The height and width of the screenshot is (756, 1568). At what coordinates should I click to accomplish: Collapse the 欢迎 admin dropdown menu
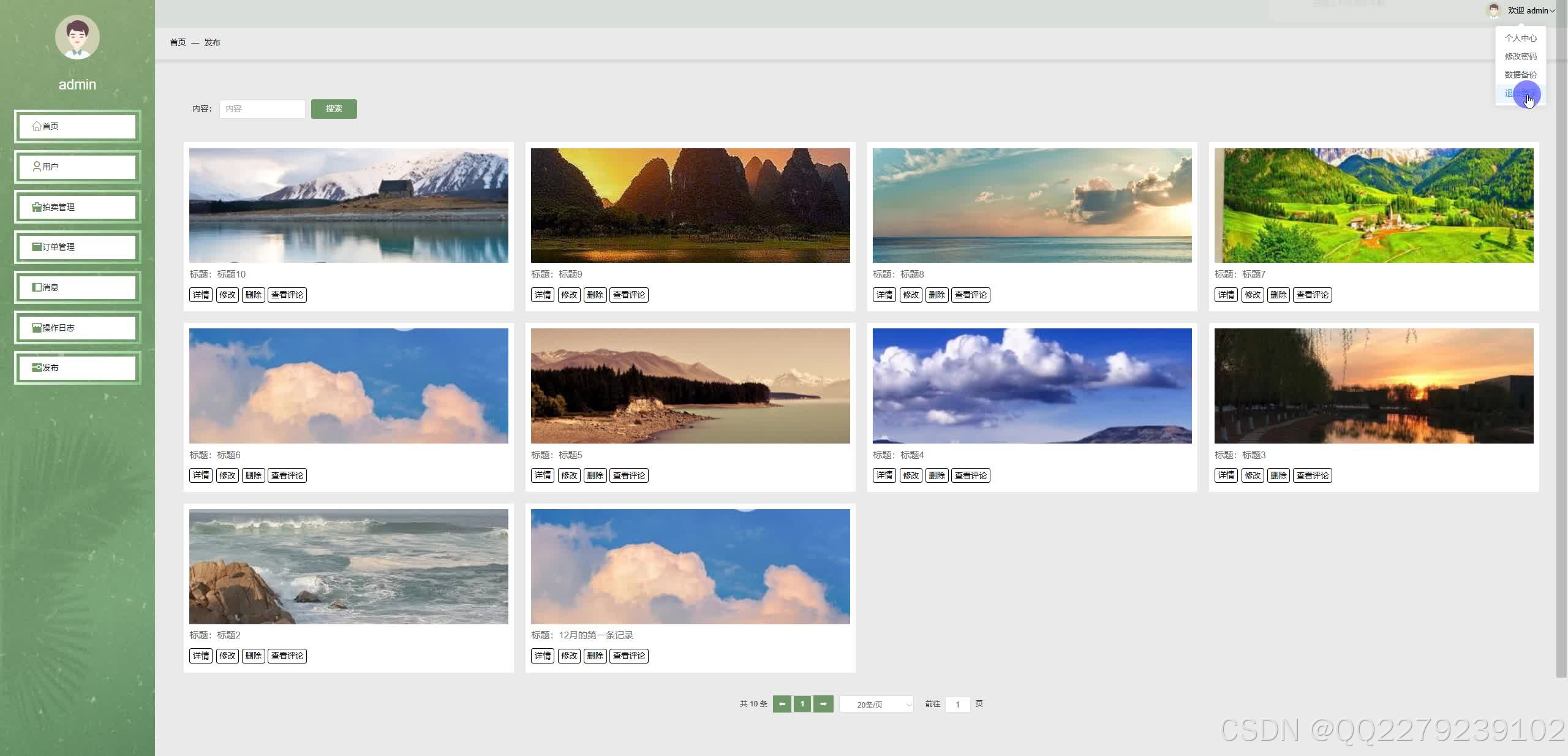pyautogui.click(x=1531, y=10)
